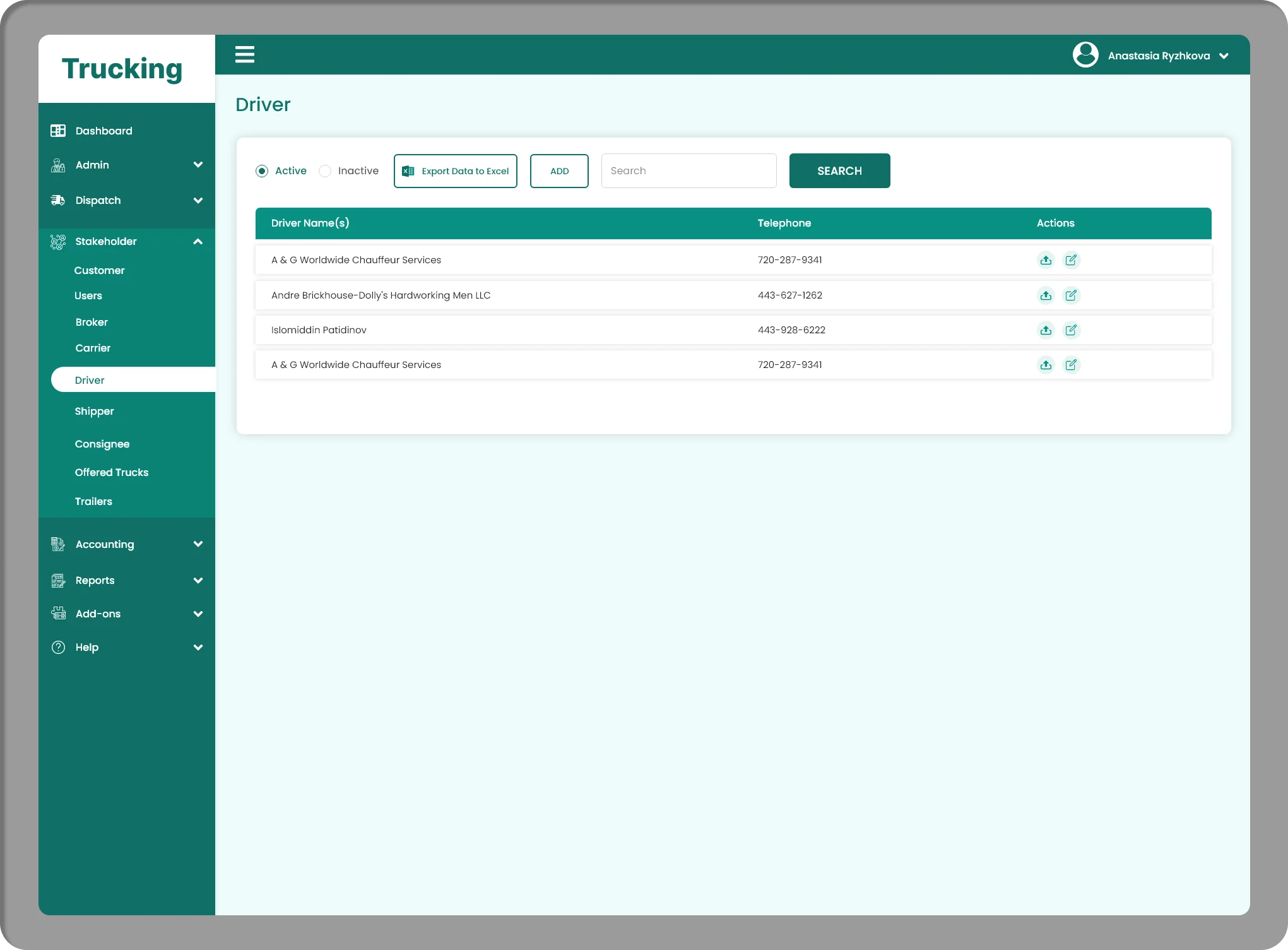Edit icon for Islomiddin Patidinov row
This screenshot has width=1288, height=950.
1072,330
